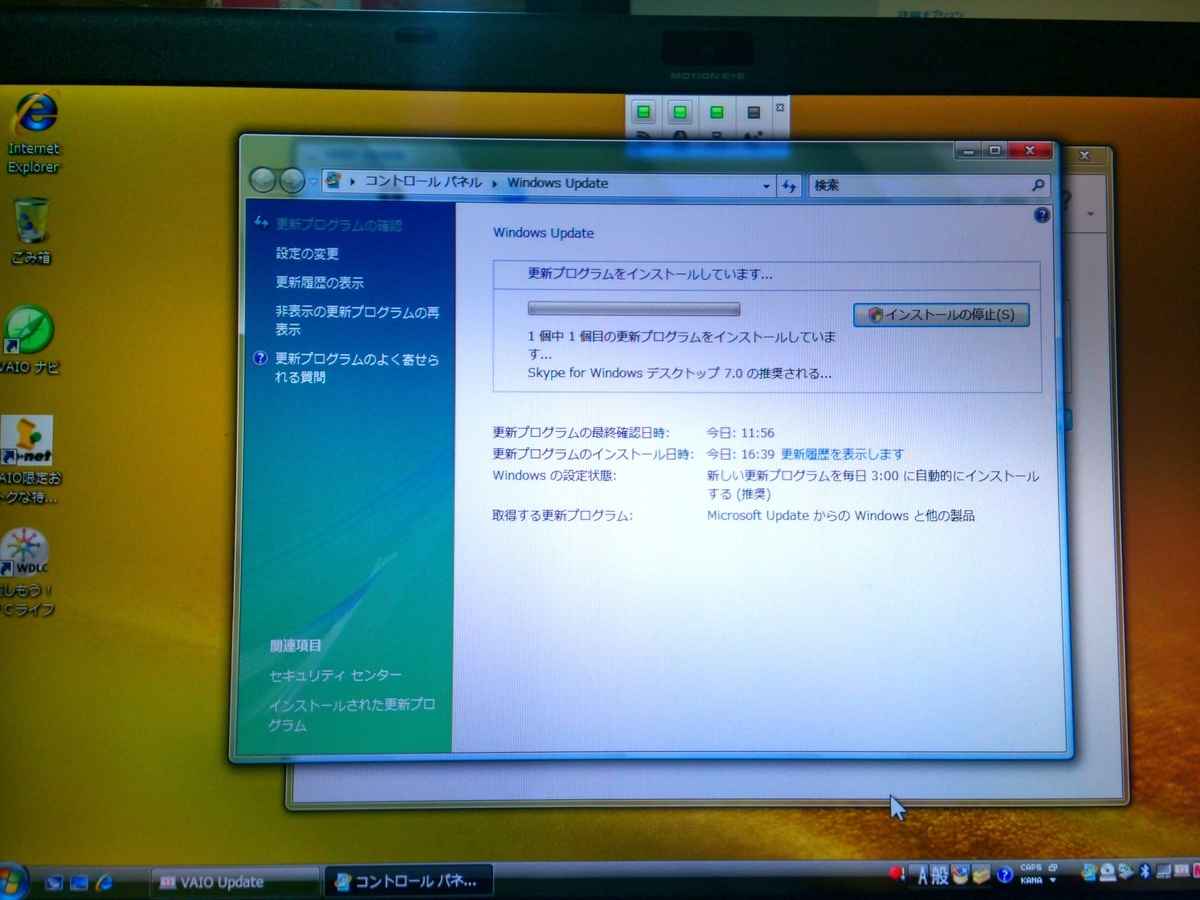Click the KANA lock indicator
Viewport: 1200px width, 900px height.
[x=1031, y=880]
